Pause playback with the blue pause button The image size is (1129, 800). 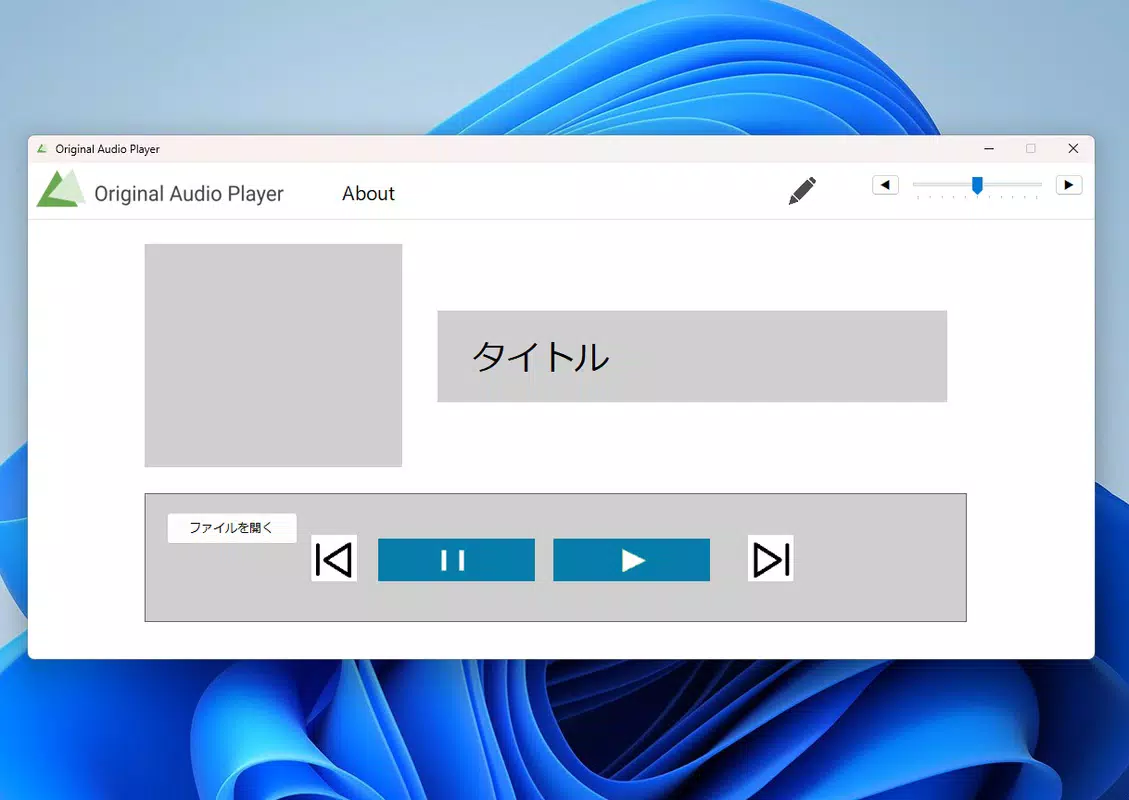(x=456, y=559)
